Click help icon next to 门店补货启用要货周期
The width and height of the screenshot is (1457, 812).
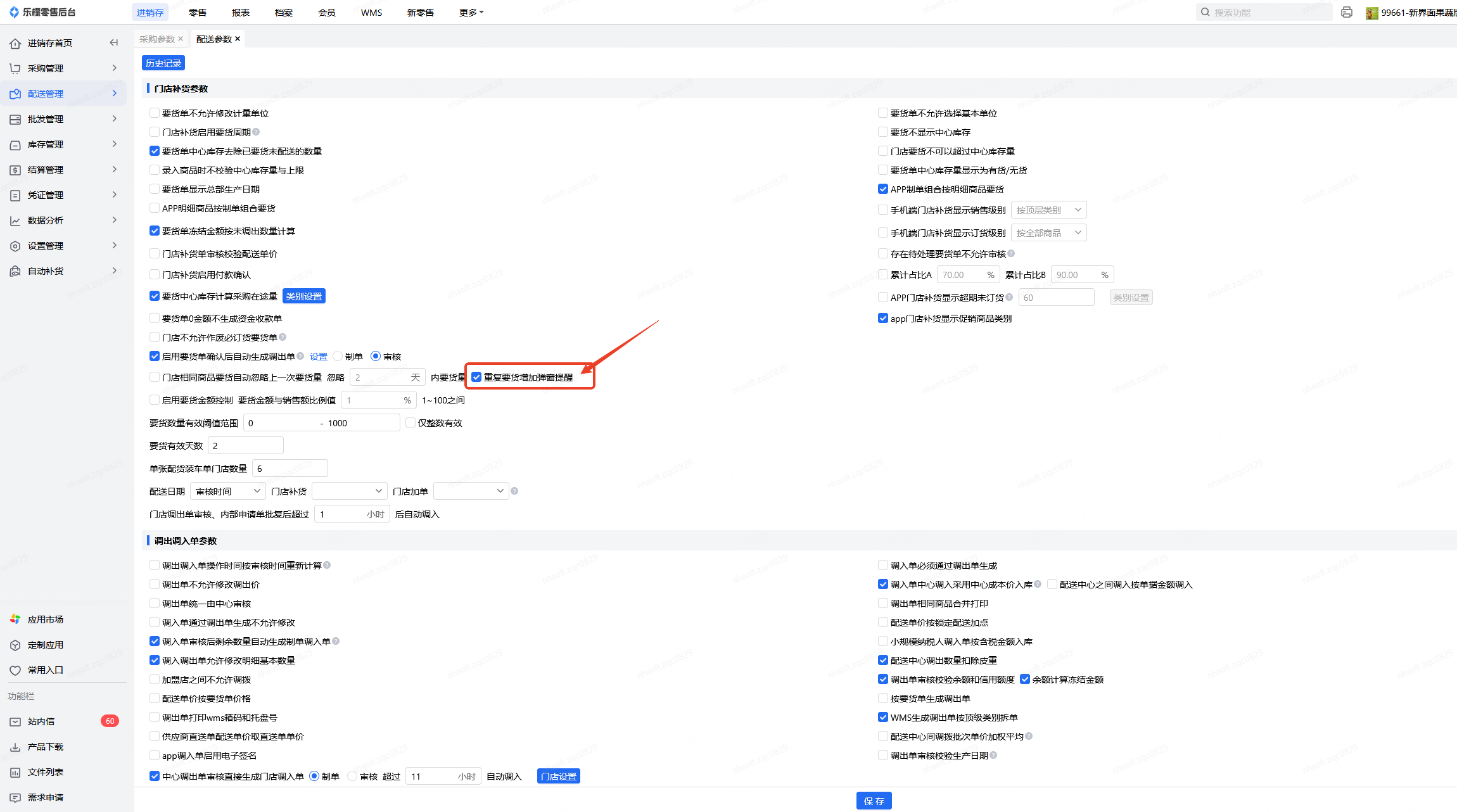point(256,132)
